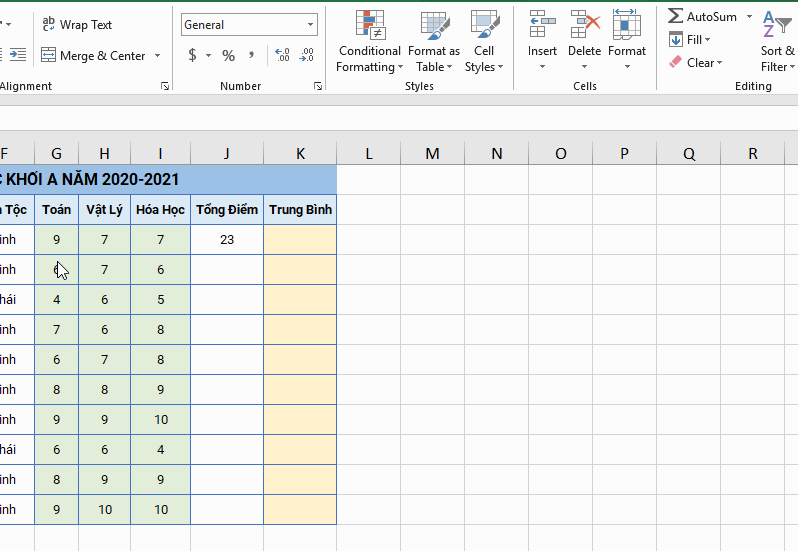Click Decrease Decimal icon
The image size is (798, 551).
click(307, 55)
